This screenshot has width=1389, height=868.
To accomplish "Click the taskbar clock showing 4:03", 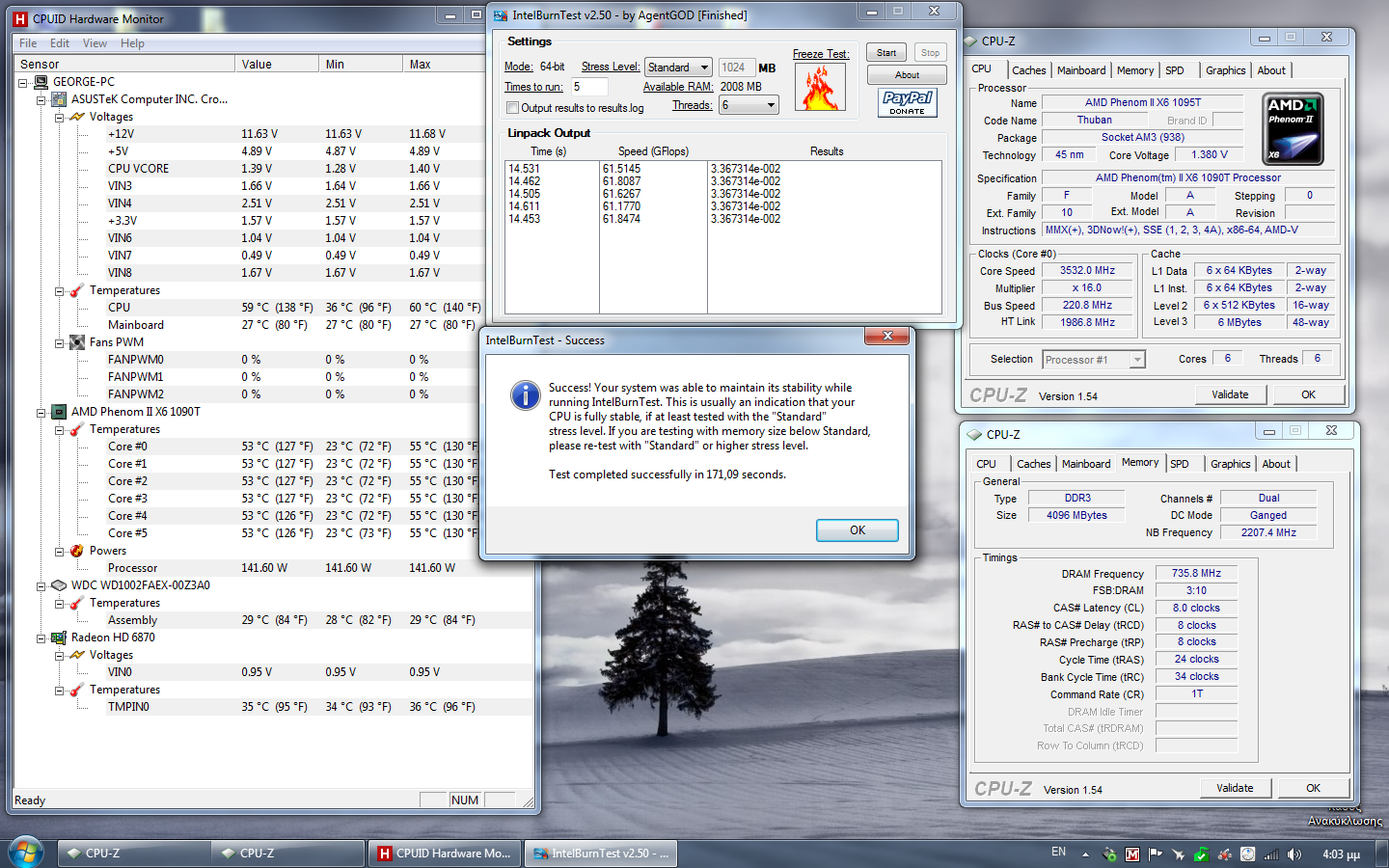I will pyautogui.click(x=1341, y=854).
